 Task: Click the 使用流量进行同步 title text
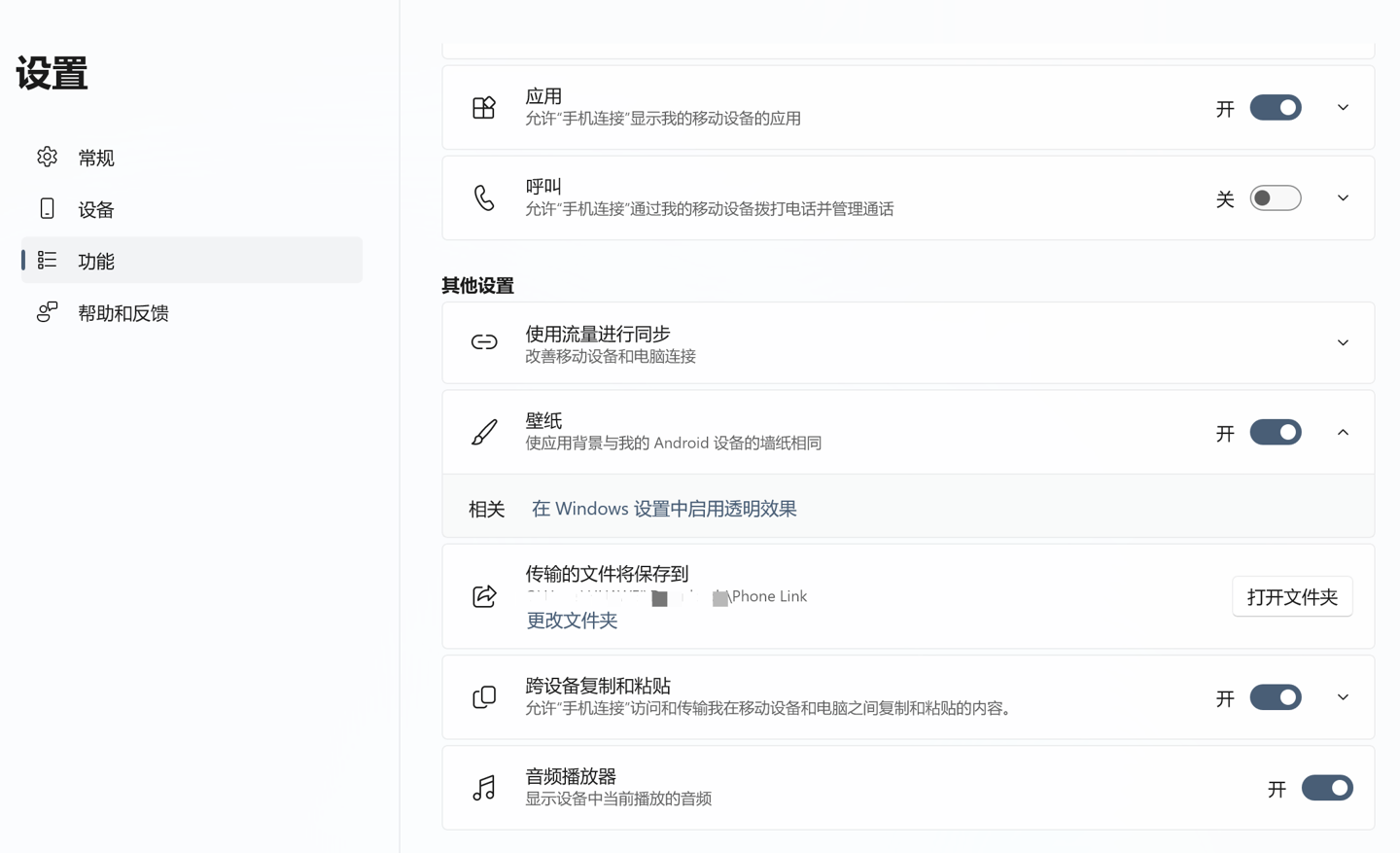click(598, 334)
